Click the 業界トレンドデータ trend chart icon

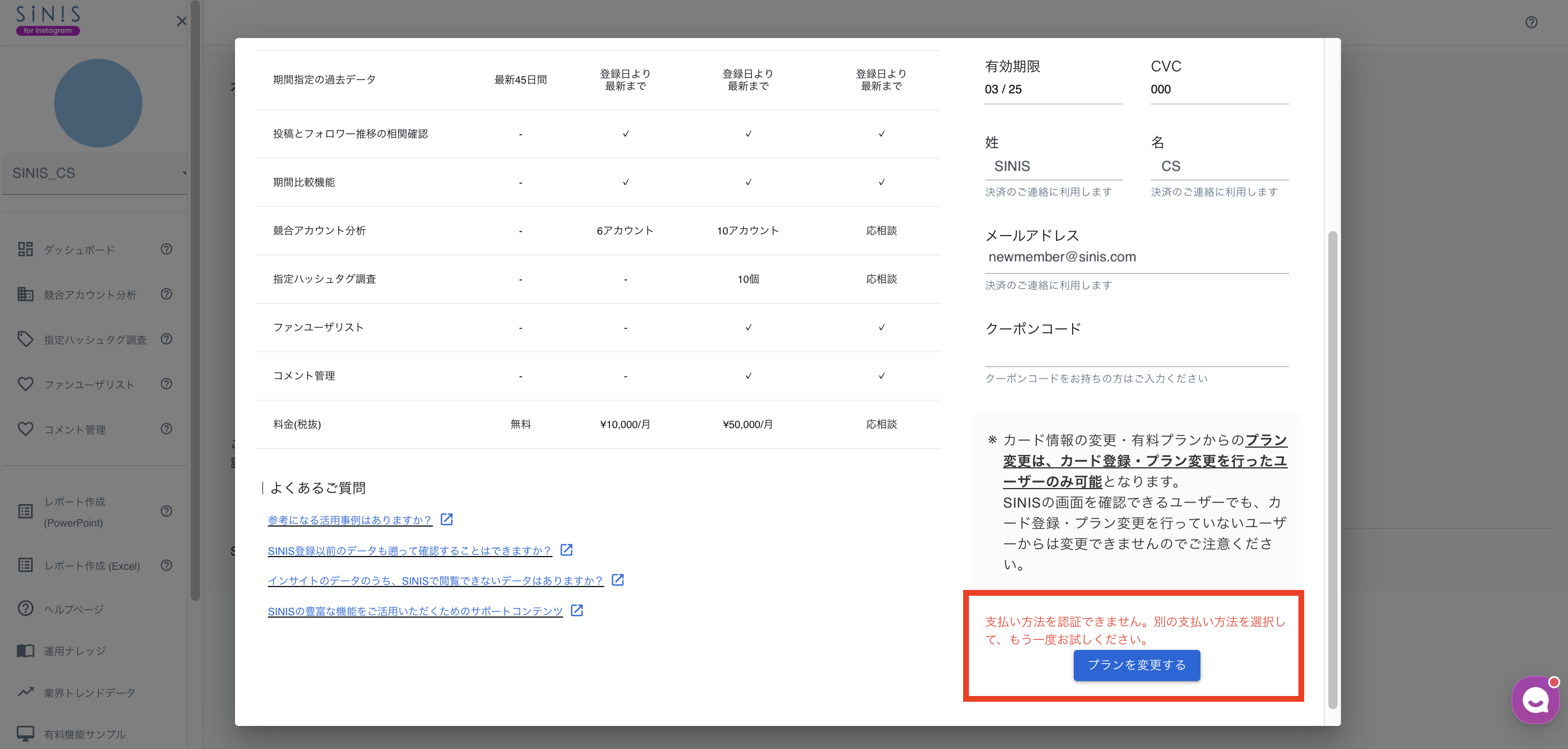pos(25,692)
